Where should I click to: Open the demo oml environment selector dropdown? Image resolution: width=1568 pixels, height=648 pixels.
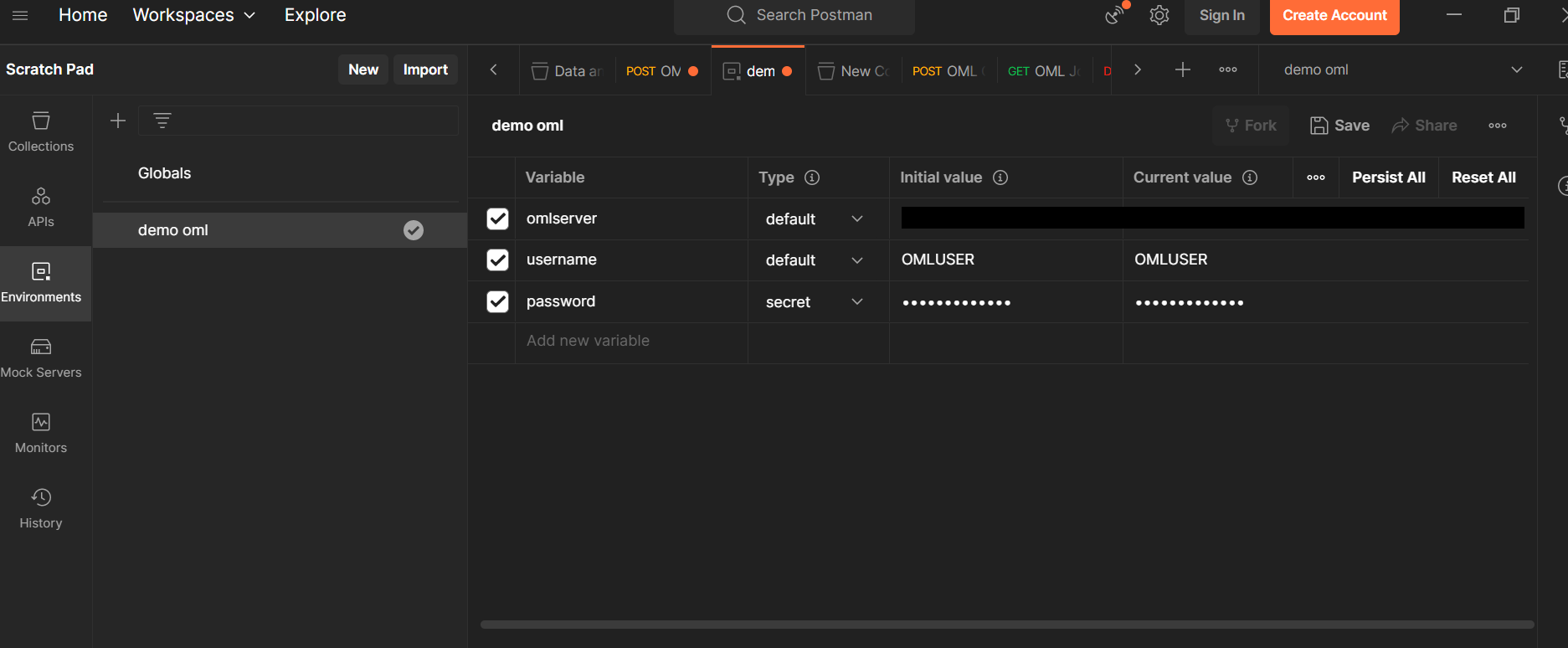coord(1402,69)
